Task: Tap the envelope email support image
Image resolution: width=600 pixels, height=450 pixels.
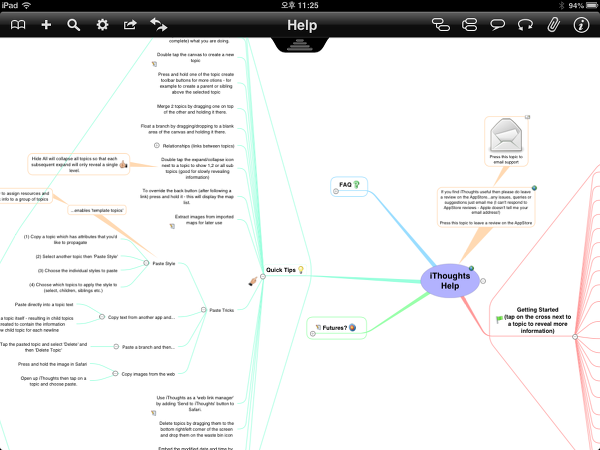Action: [x=506, y=135]
